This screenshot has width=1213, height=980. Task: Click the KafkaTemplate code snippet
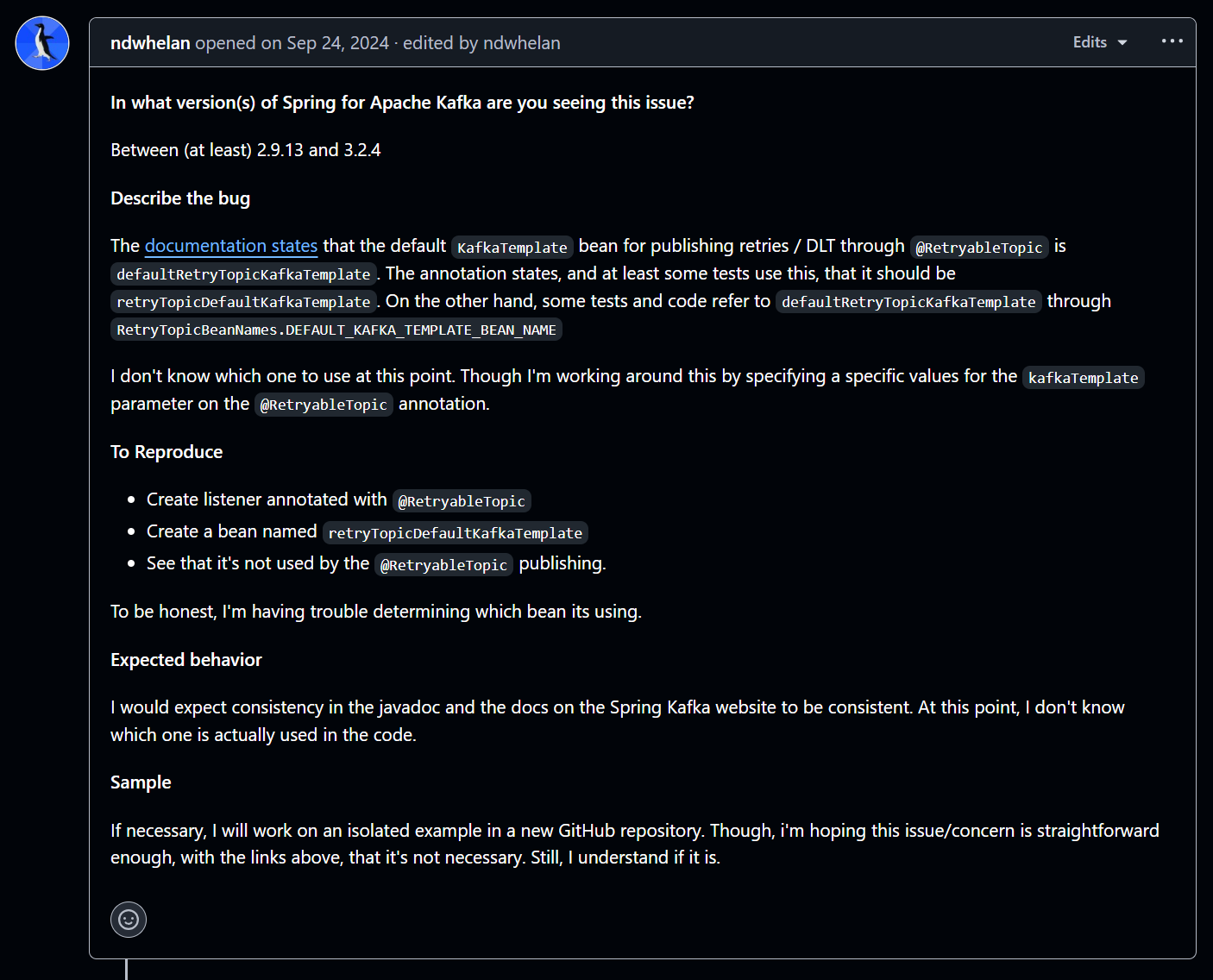tap(512, 247)
